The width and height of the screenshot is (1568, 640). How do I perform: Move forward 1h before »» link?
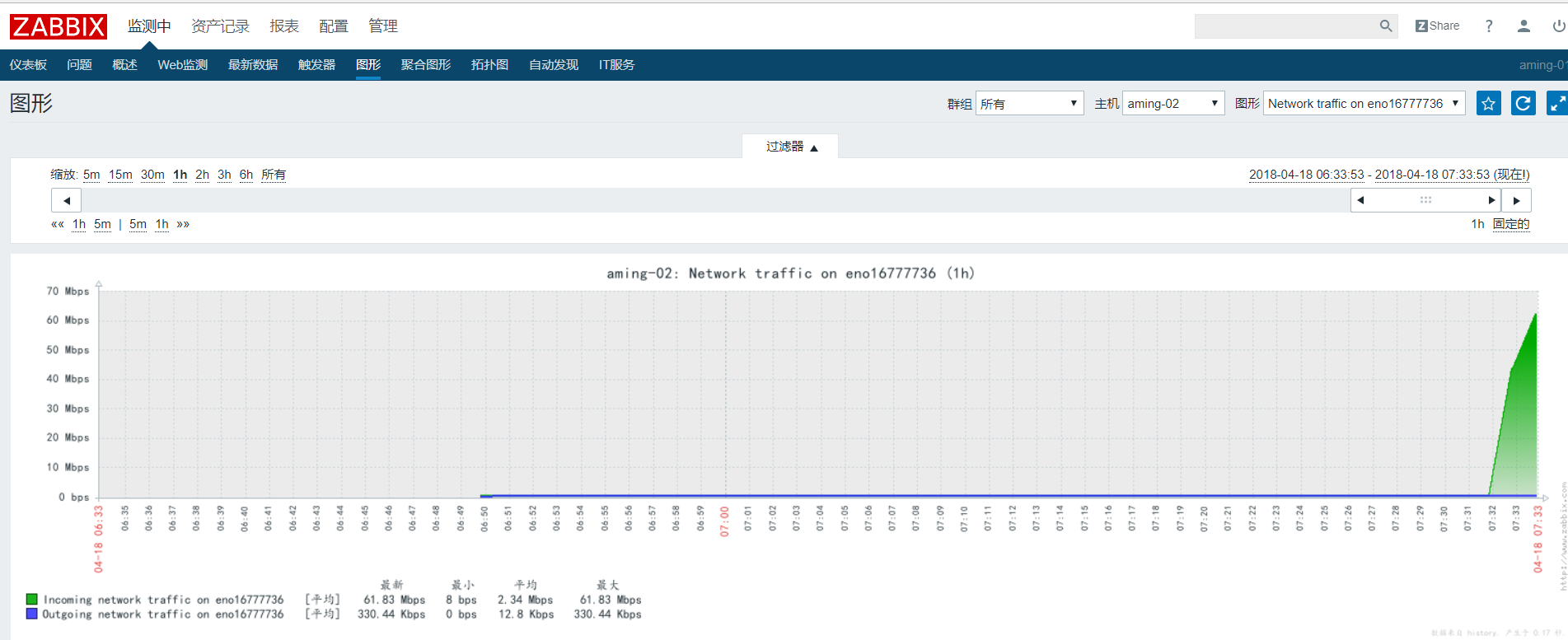coord(162,224)
